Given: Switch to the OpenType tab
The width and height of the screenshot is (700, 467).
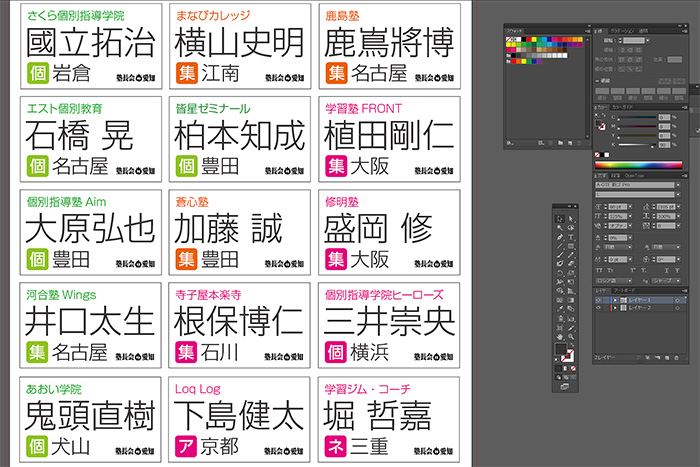Looking at the screenshot, I should coord(633,176).
